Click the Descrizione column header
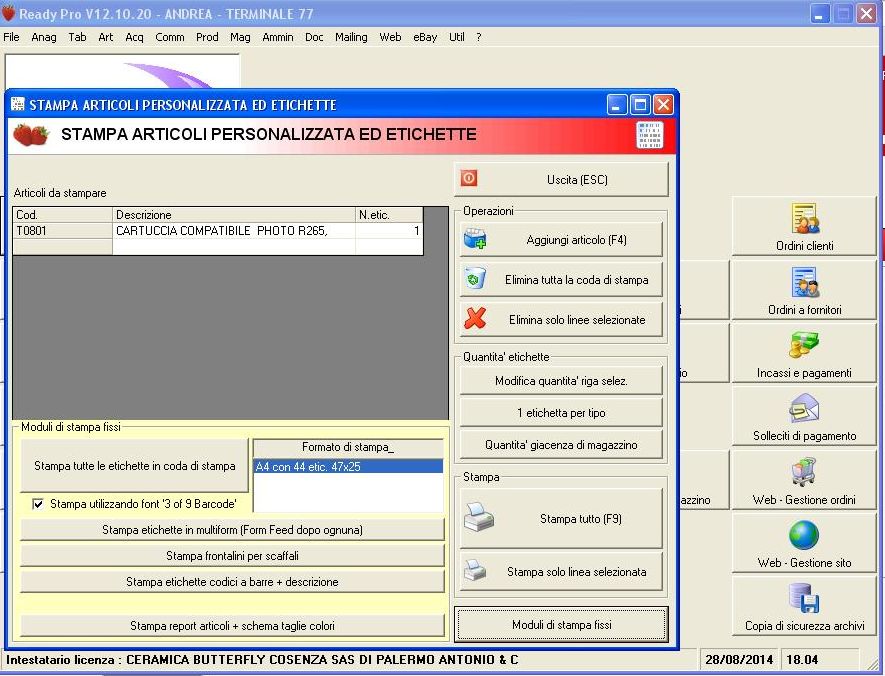This screenshot has height=676, width=885. [234, 214]
